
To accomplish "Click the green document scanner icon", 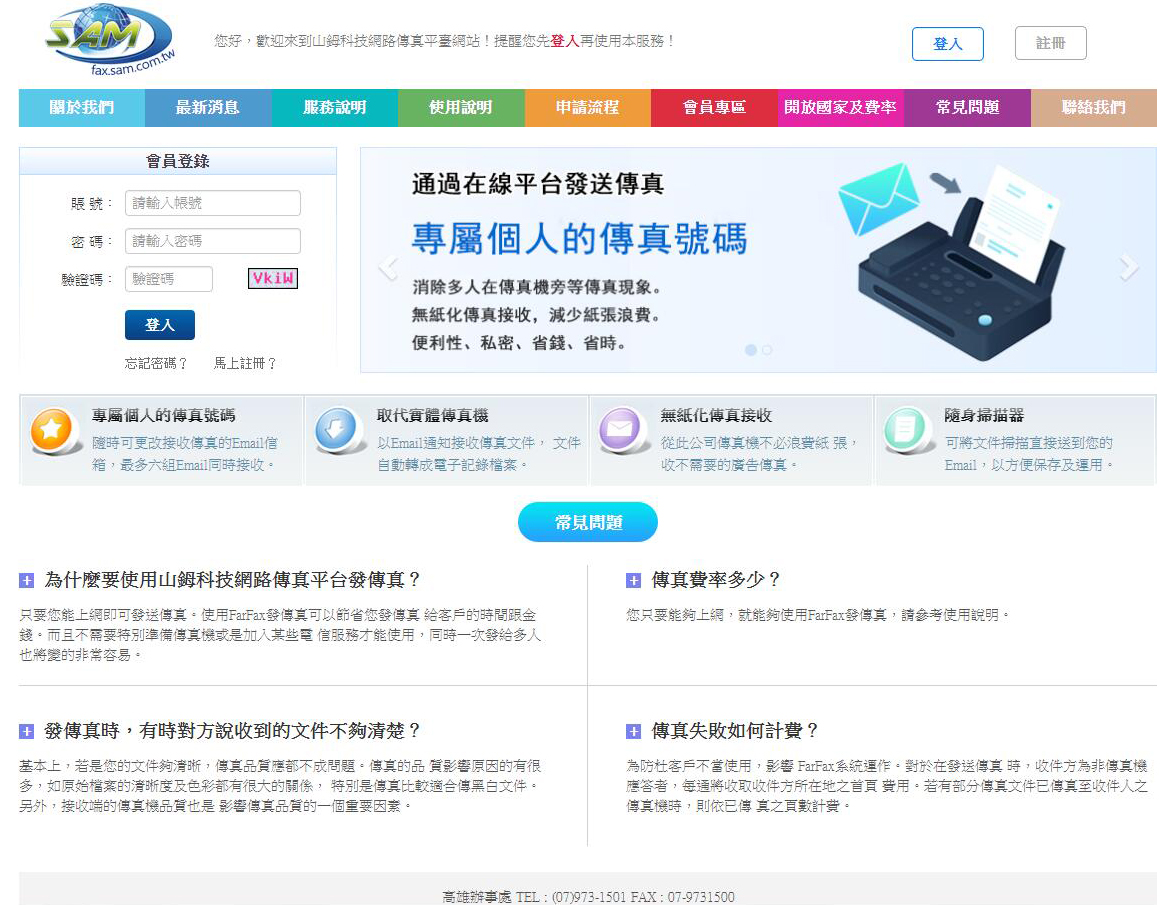I will [905, 430].
